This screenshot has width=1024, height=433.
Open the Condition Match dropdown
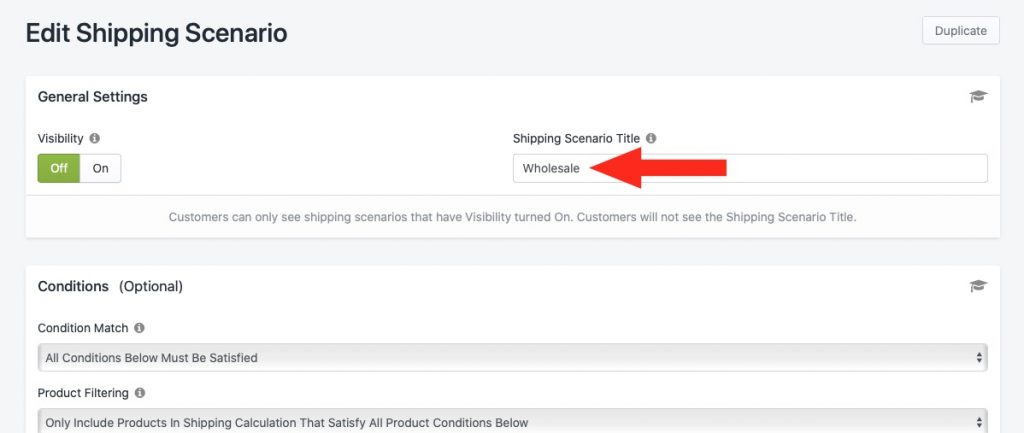(513, 358)
